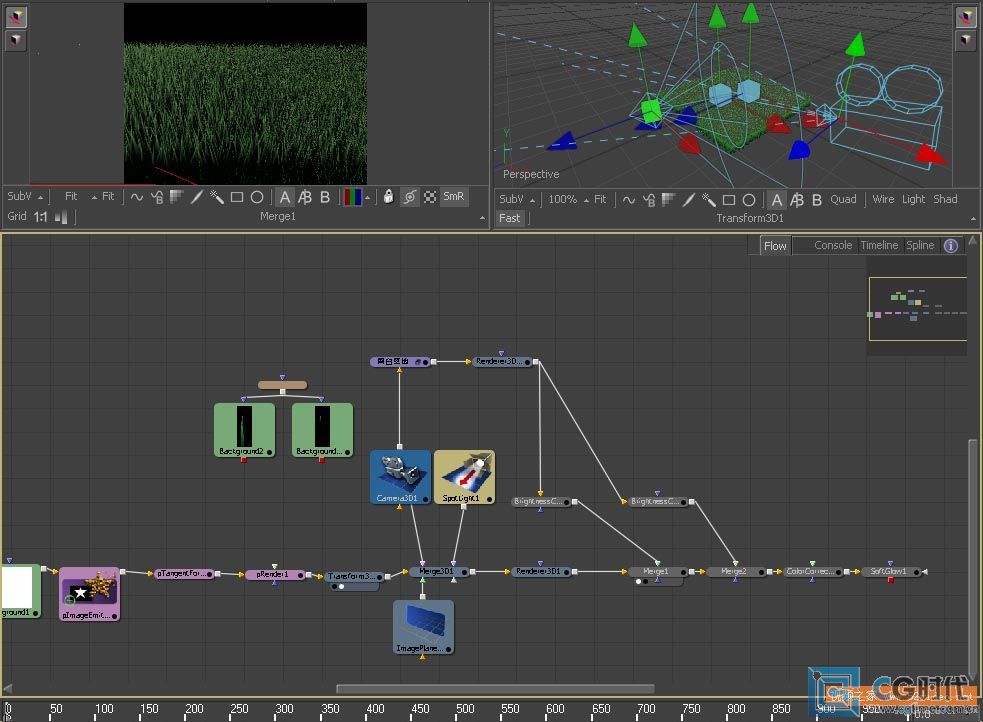This screenshot has height=722, width=983.
Task: Toggle Fast mode in right viewer
Action: point(509,218)
